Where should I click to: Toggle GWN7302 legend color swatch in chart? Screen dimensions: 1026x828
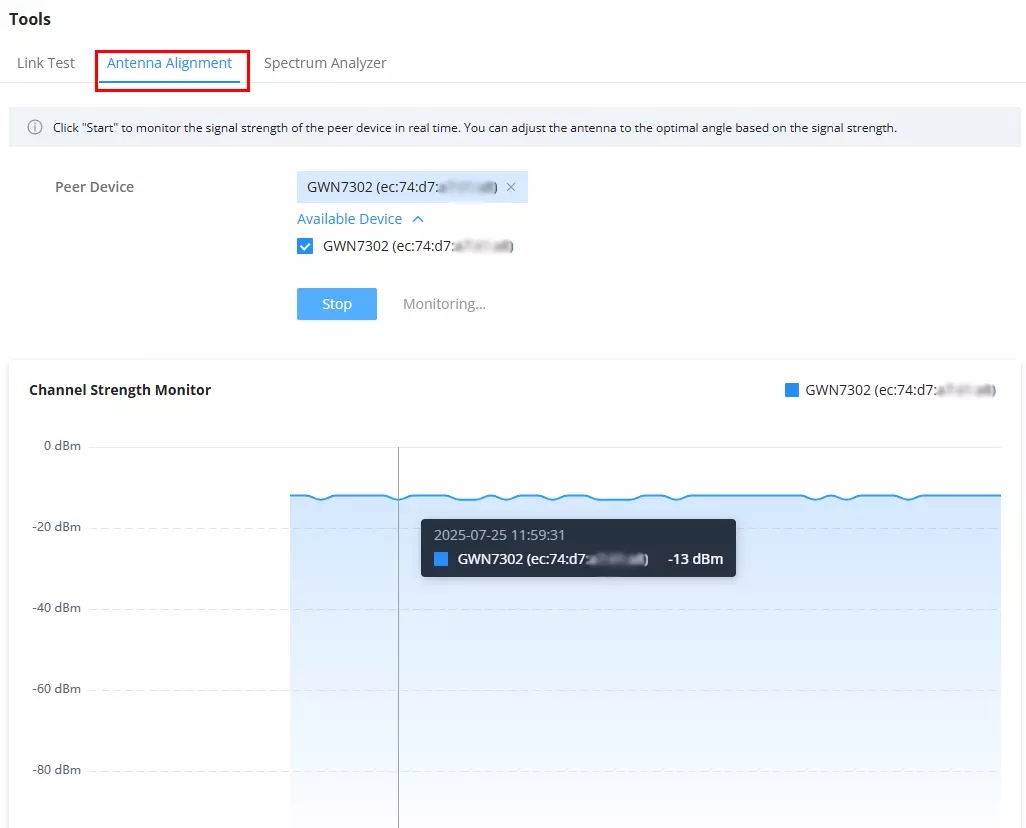coord(792,390)
